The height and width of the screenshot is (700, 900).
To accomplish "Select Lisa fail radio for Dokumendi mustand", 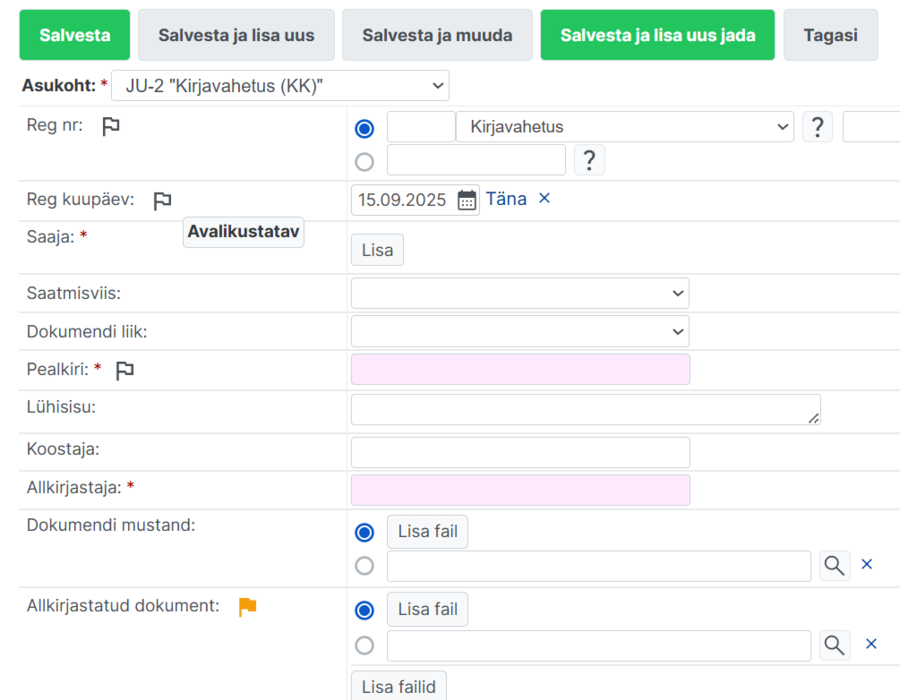I will [364, 532].
